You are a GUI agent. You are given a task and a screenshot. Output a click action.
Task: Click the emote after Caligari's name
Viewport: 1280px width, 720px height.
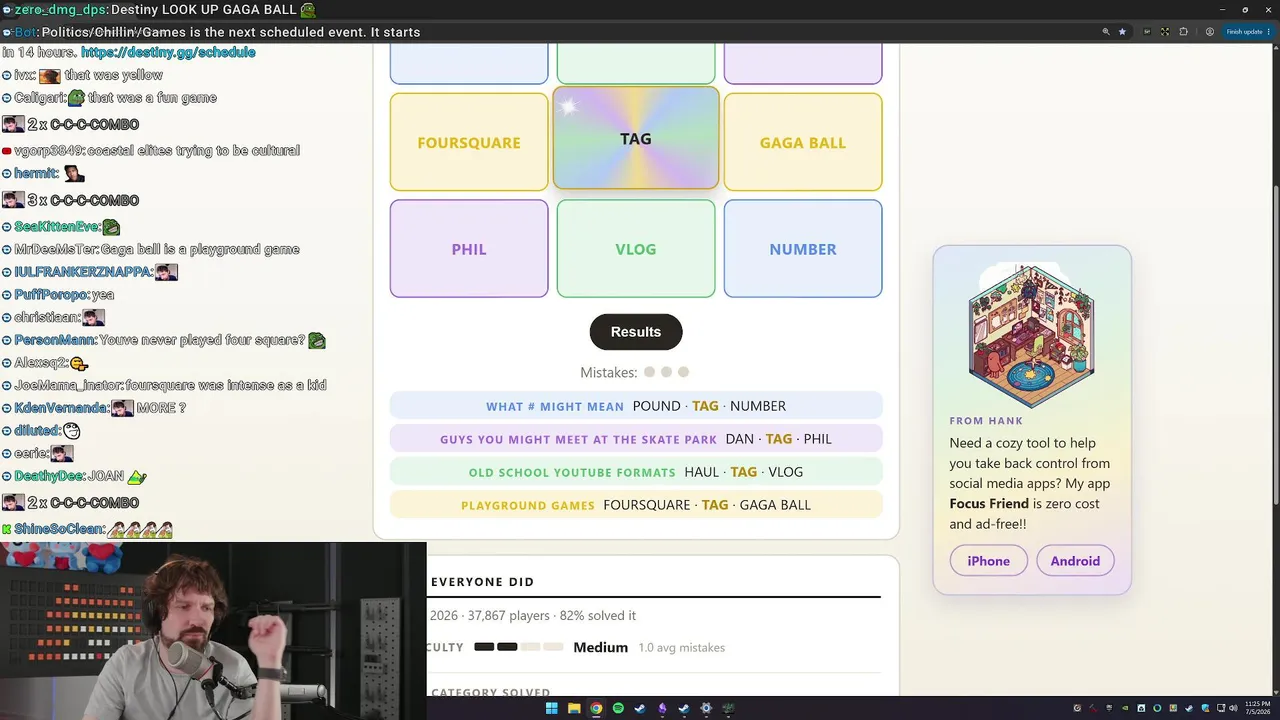click(76, 98)
